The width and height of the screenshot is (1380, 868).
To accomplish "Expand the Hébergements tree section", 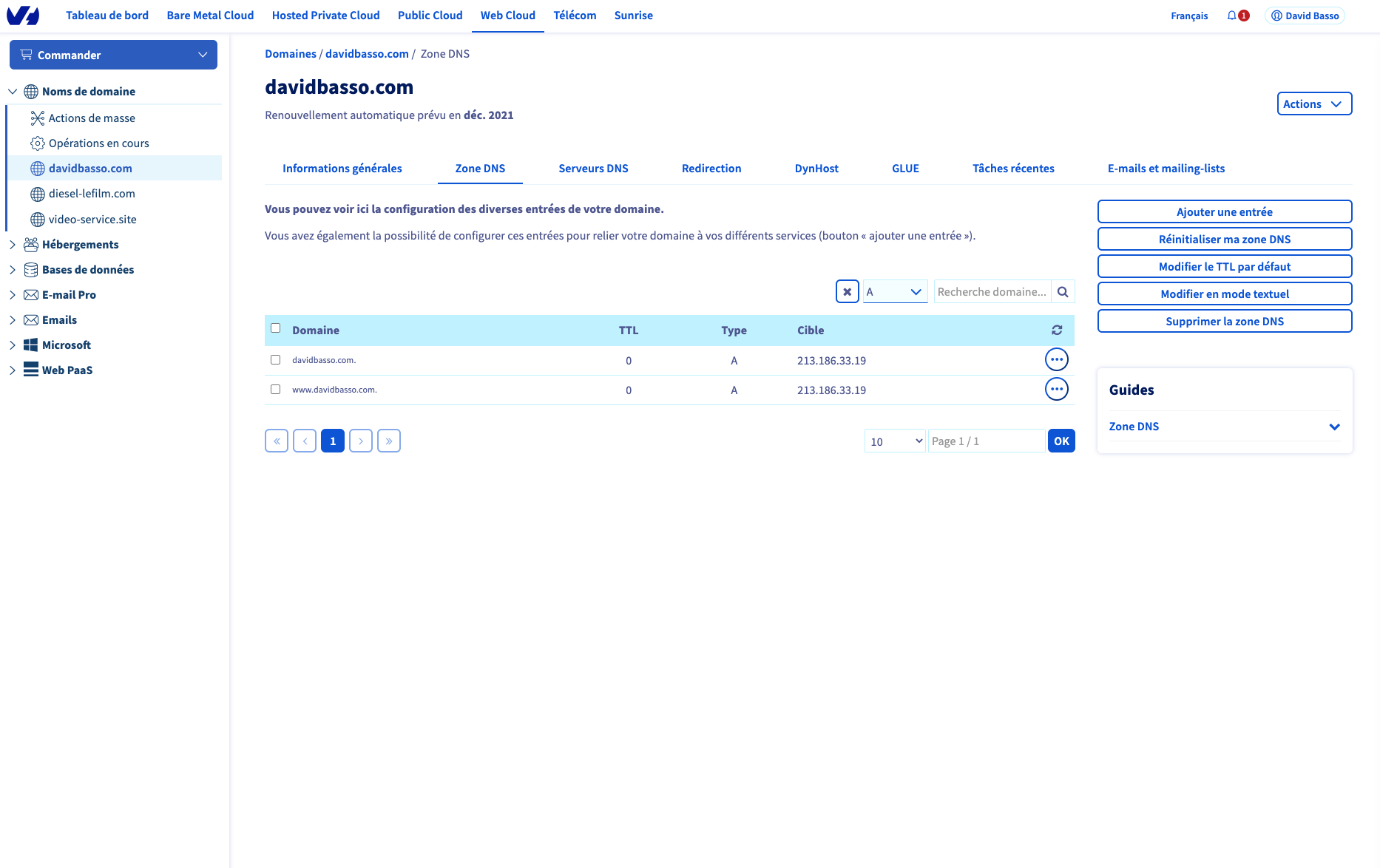I will click(x=13, y=245).
